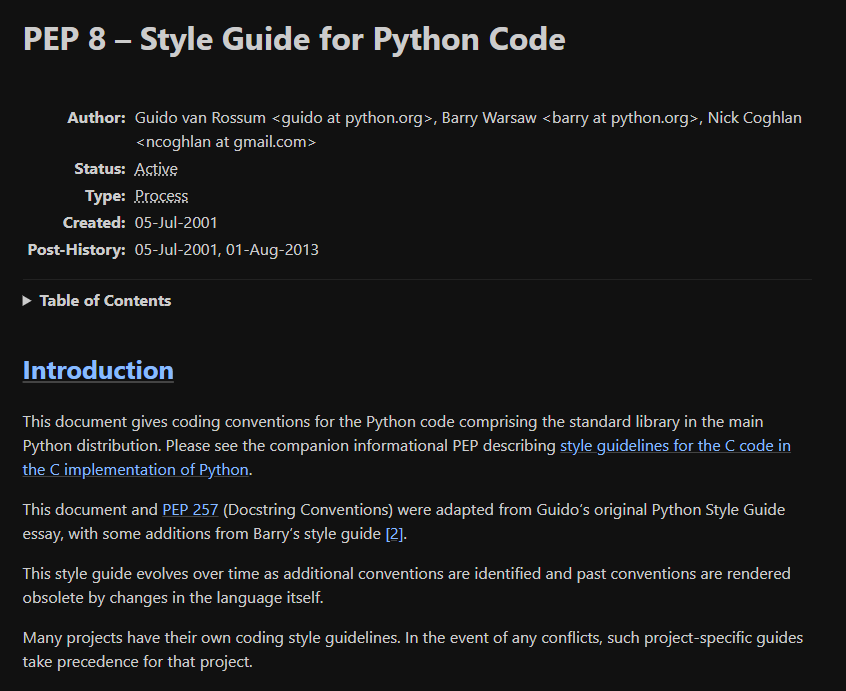The height and width of the screenshot is (691, 846).
Task: Open the Introduction section heading link
Action: click(x=98, y=371)
